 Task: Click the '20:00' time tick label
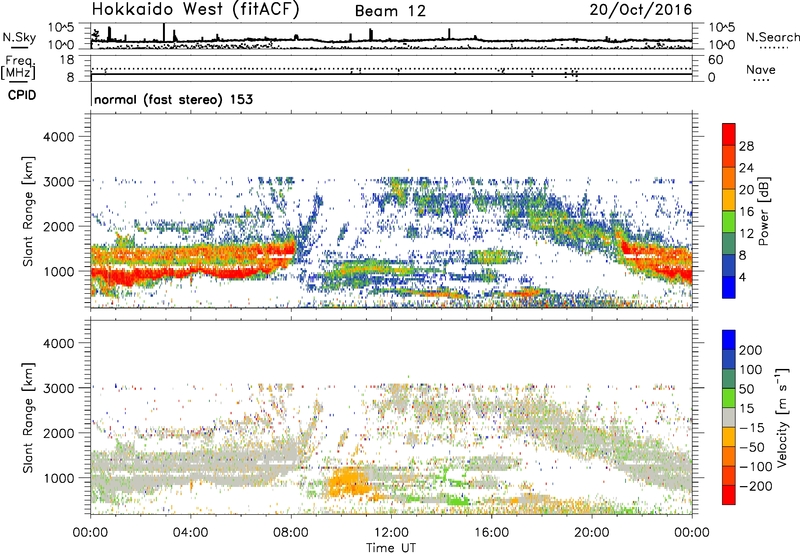[x=591, y=533]
